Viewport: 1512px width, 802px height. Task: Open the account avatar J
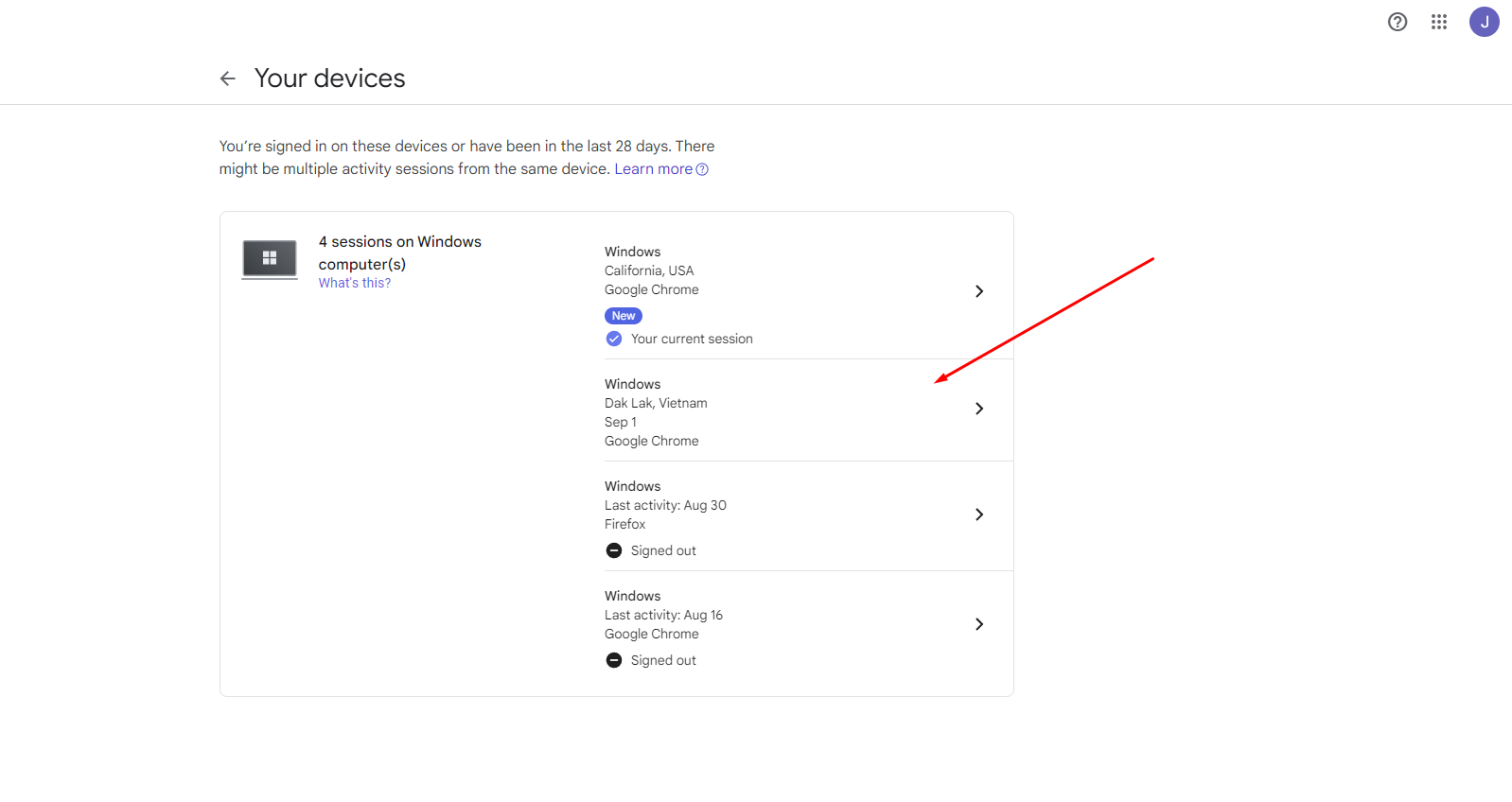[1484, 22]
